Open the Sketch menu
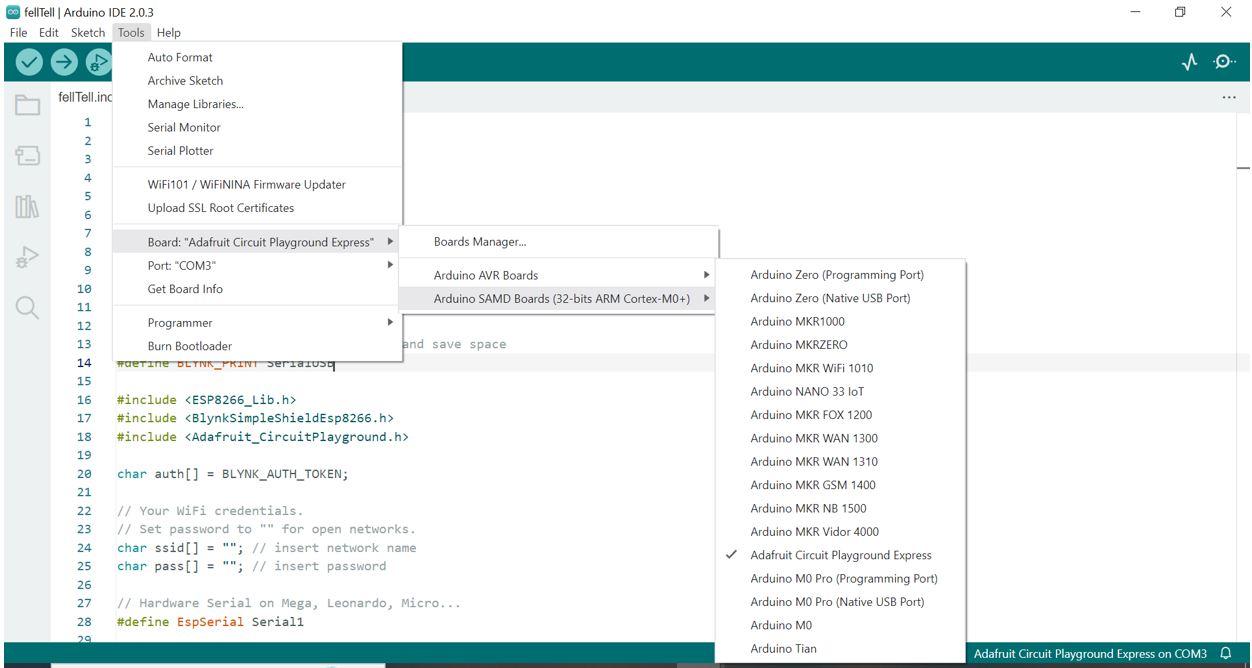1252x668 pixels. pos(88,32)
